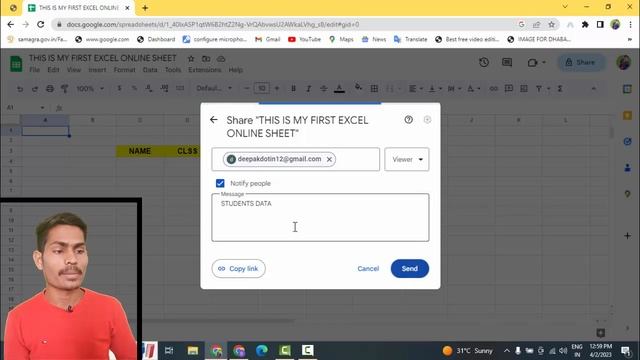
Task: Open horizontal align dropdown
Action: coord(416,89)
